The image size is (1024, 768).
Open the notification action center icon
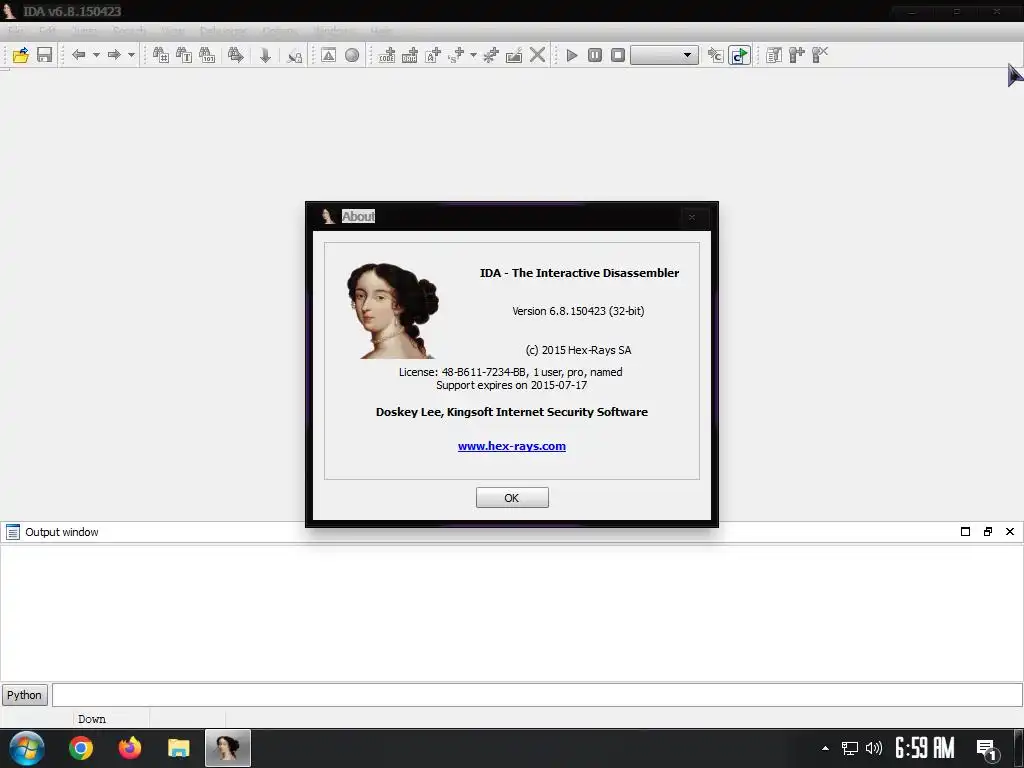pyautogui.click(x=987, y=750)
